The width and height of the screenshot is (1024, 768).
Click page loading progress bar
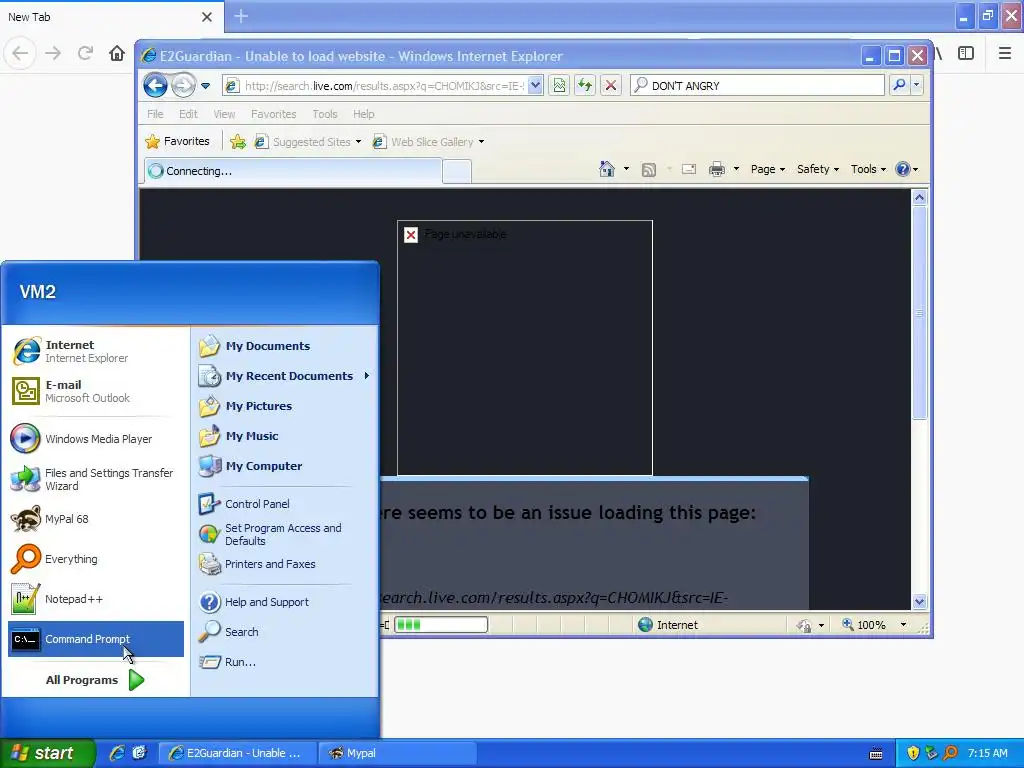441,625
